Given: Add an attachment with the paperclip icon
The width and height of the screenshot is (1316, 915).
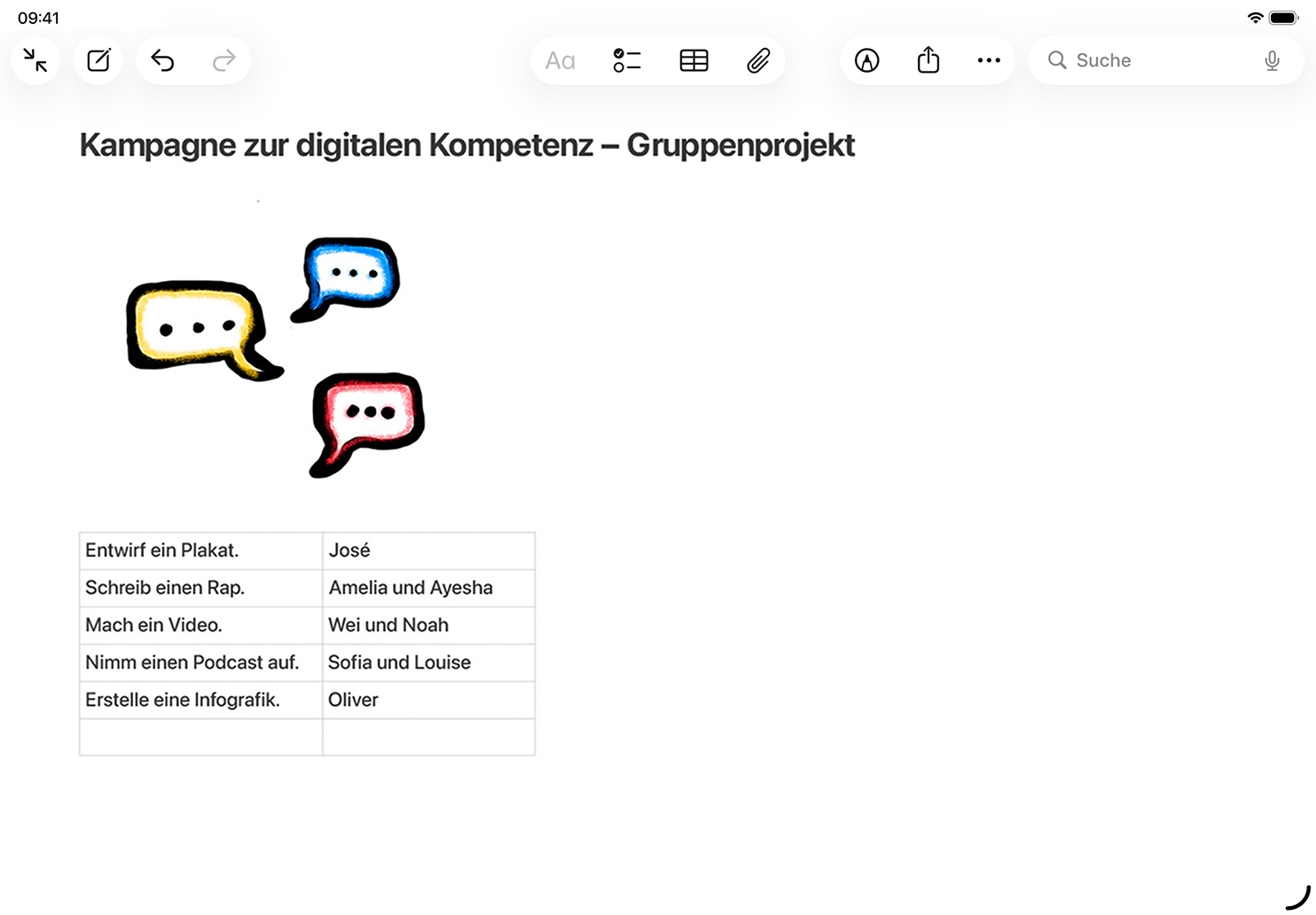Looking at the screenshot, I should (x=758, y=60).
